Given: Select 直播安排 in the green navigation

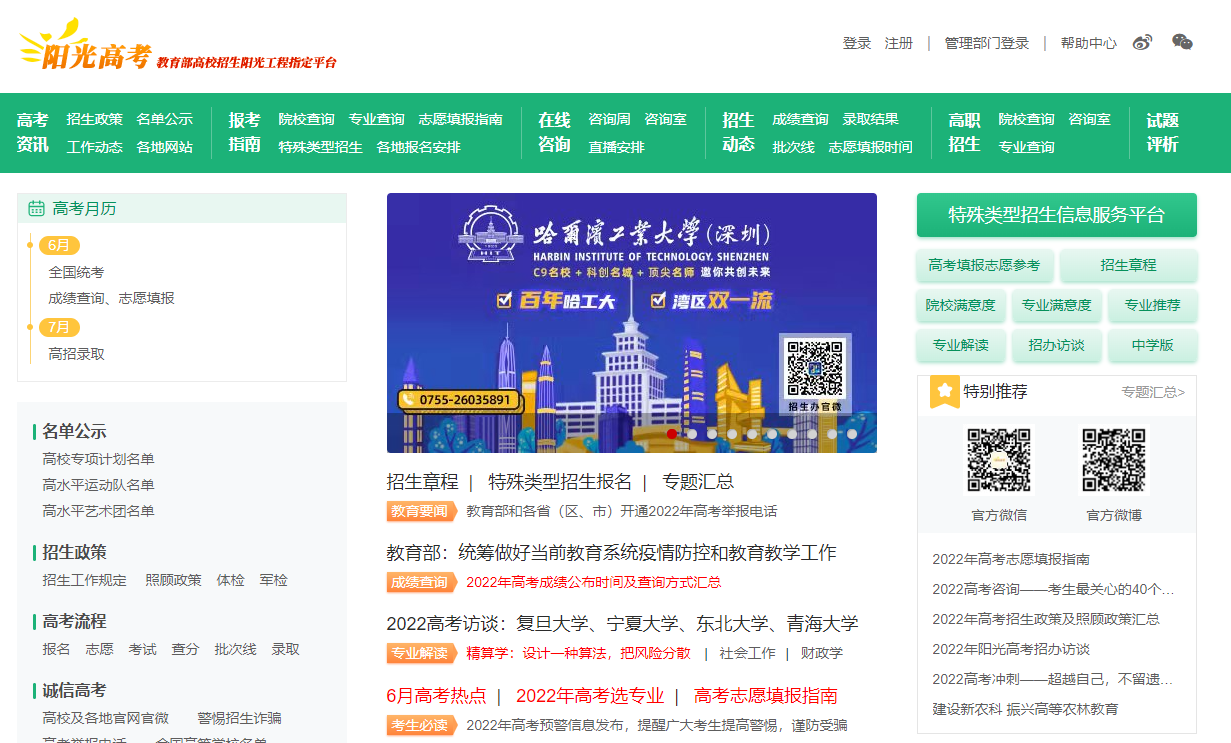Looking at the screenshot, I should coord(617,147).
